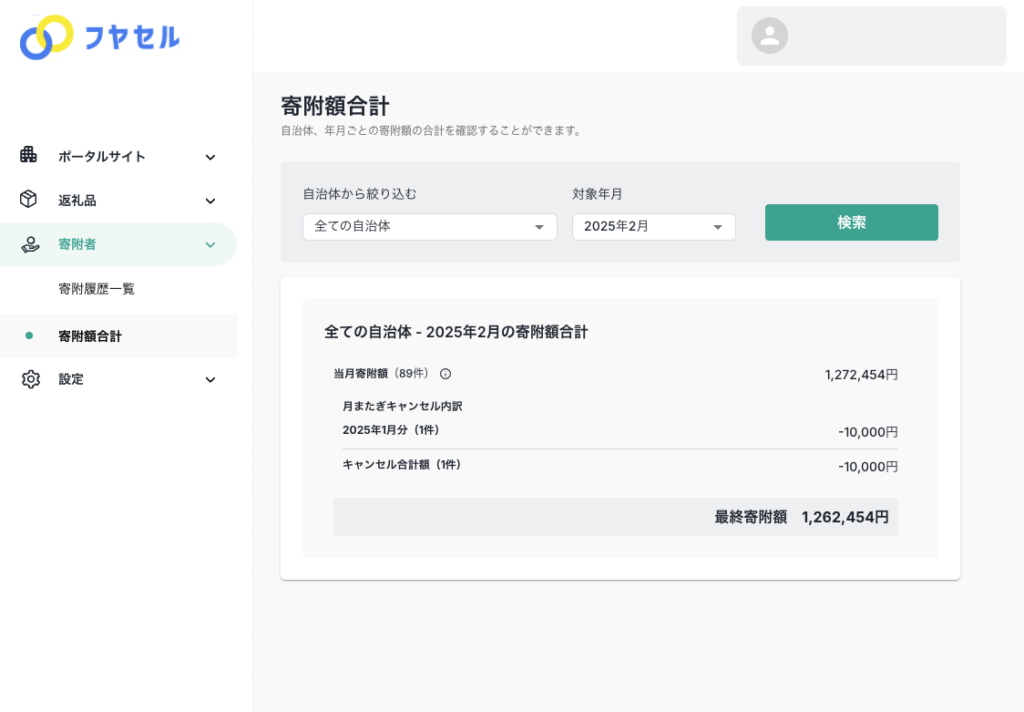Click the フヤセル logo
The width and height of the screenshot is (1024, 712).
[100, 38]
